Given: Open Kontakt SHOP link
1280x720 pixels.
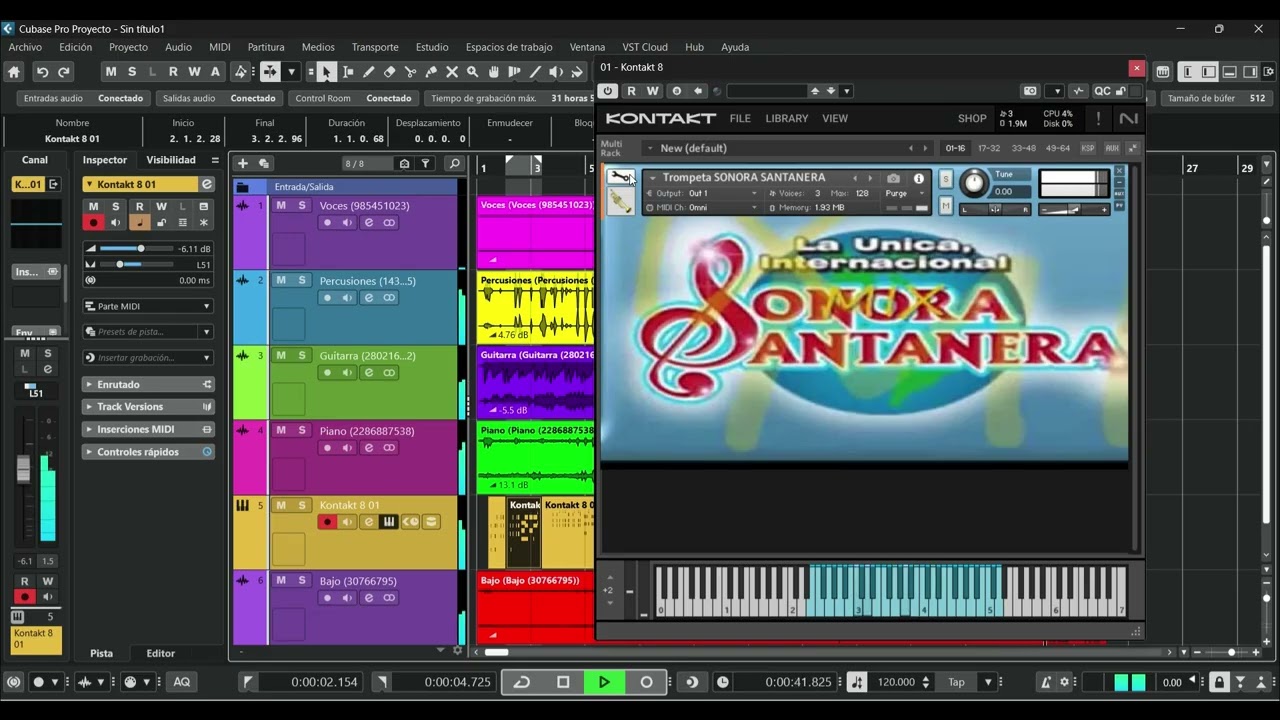Looking at the screenshot, I should [x=972, y=118].
